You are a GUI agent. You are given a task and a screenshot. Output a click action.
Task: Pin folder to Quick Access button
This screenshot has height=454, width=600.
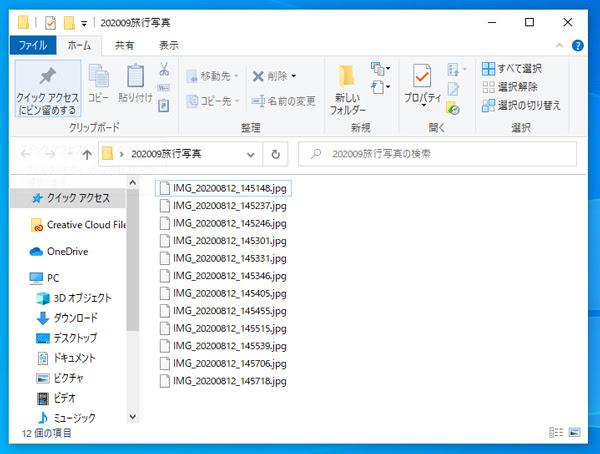[x=48, y=88]
